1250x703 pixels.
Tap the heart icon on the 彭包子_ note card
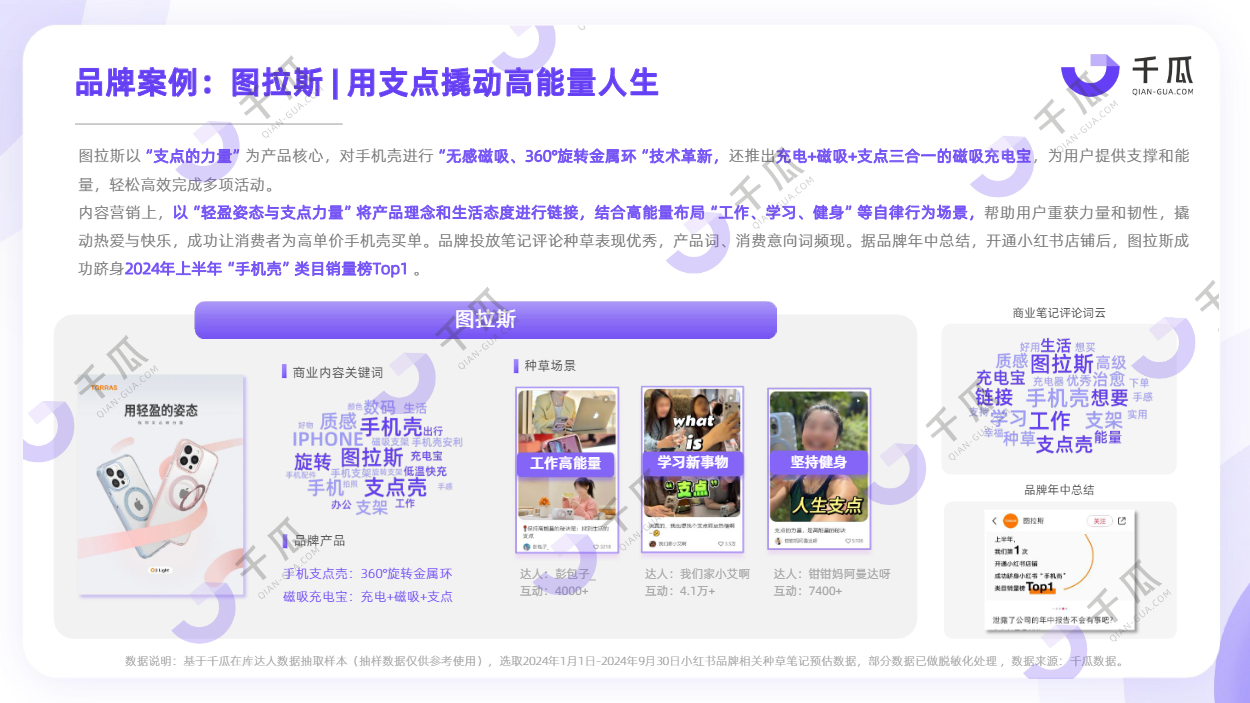pos(597,547)
